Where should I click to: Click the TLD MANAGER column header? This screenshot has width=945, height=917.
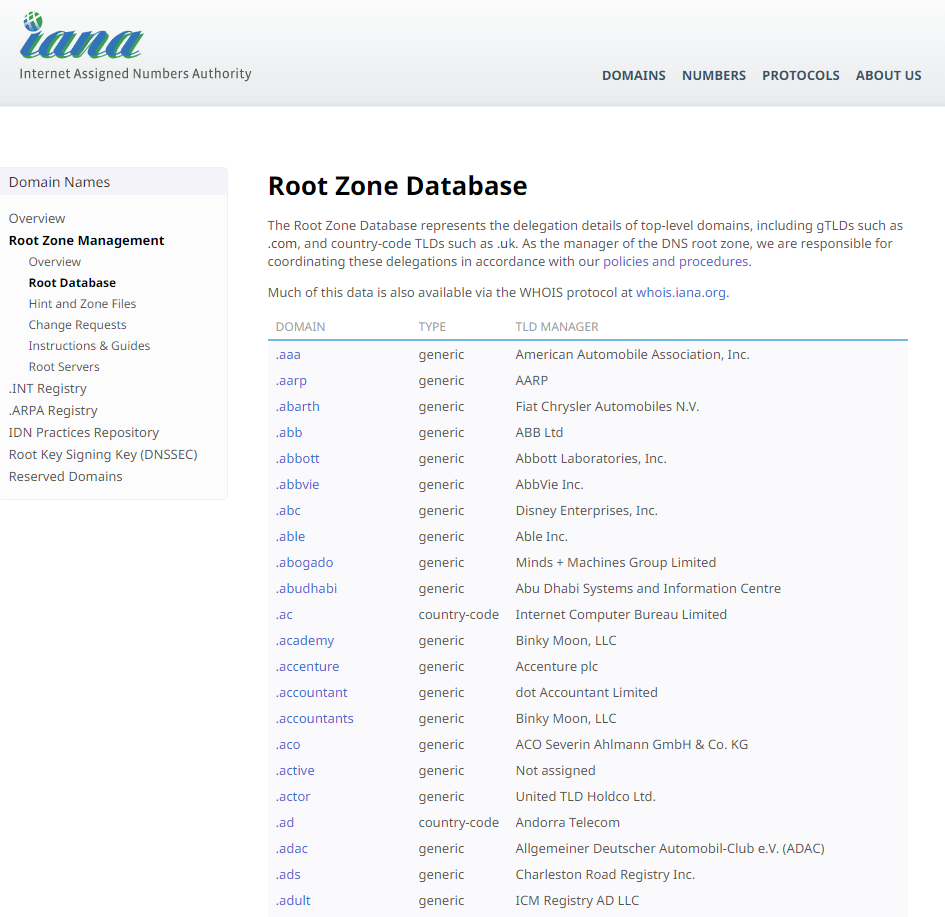(557, 327)
